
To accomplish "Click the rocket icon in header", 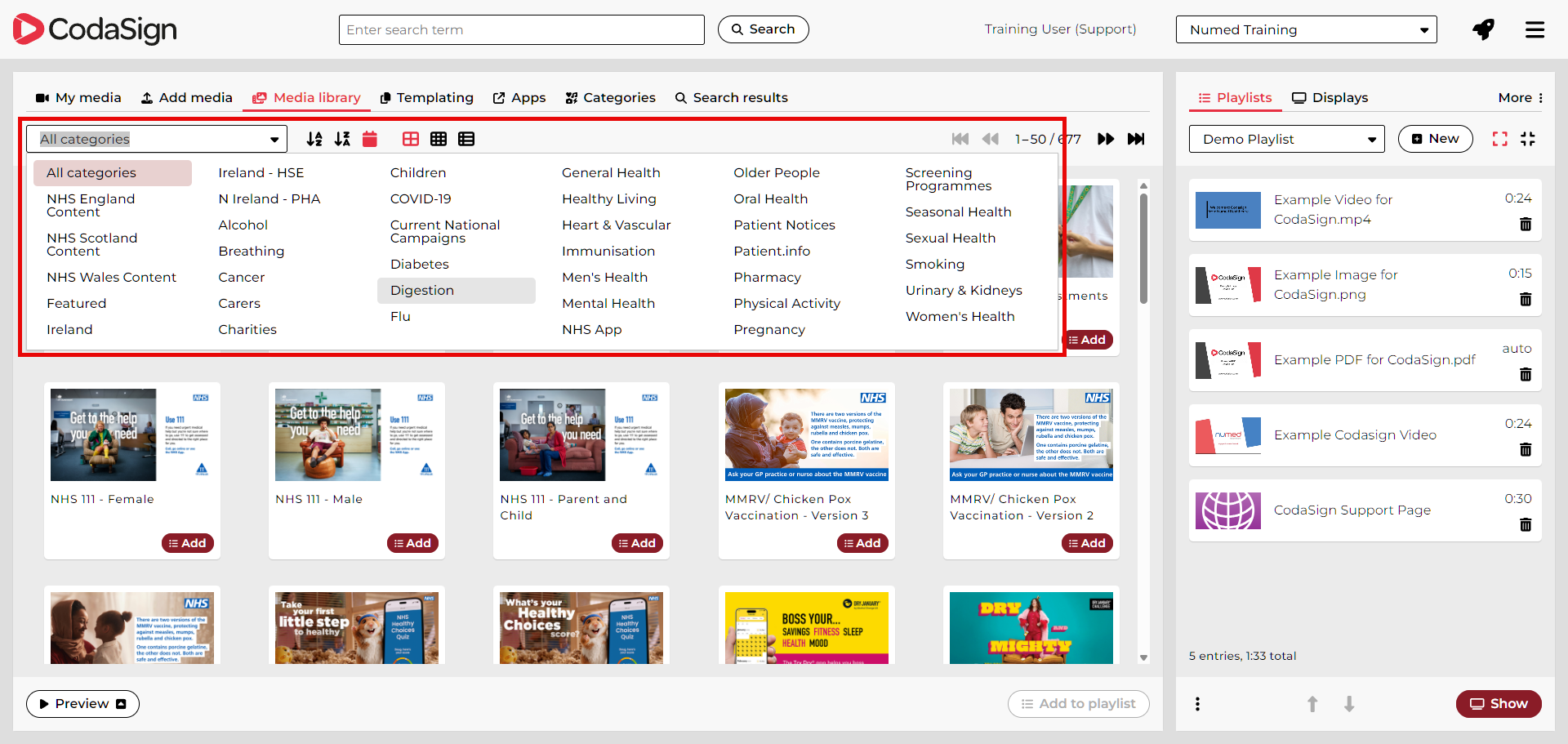I will click(x=1483, y=29).
